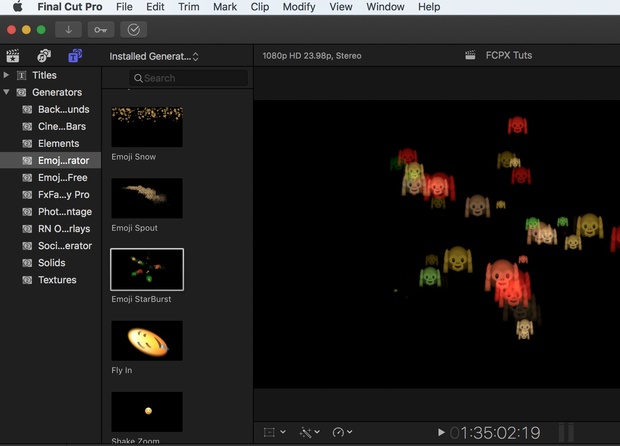The width and height of the screenshot is (620, 446).
Task: Click the Solids category icon
Action: tap(27, 263)
